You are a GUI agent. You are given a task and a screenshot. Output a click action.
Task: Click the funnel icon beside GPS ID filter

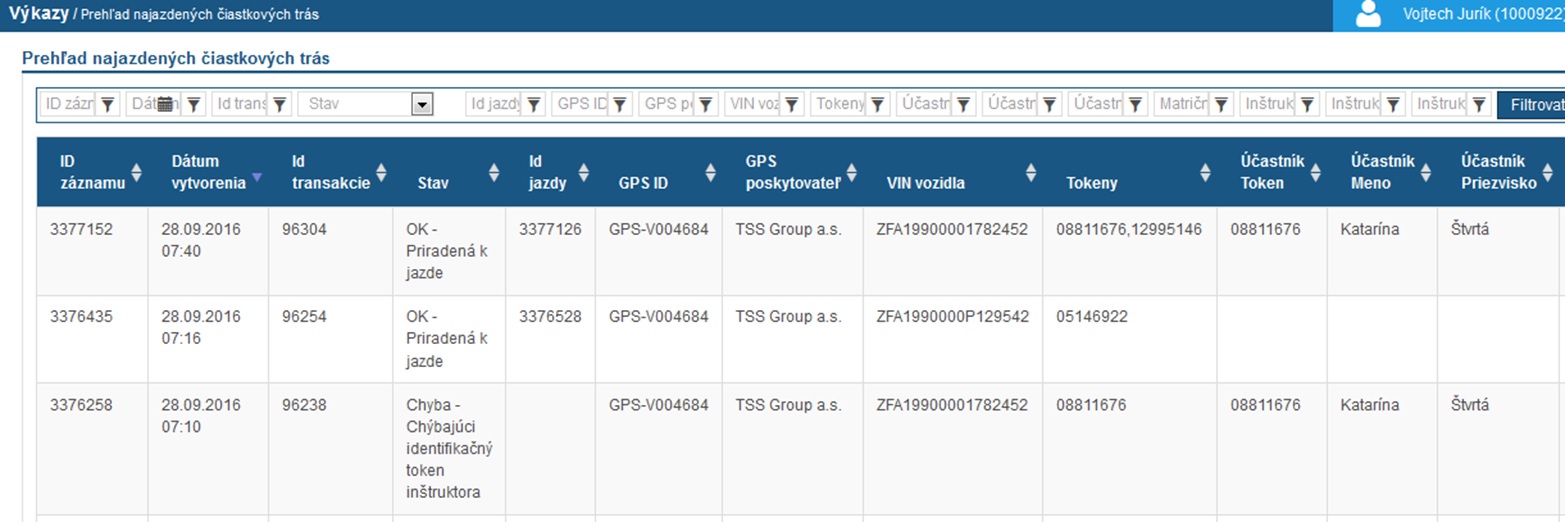(620, 104)
